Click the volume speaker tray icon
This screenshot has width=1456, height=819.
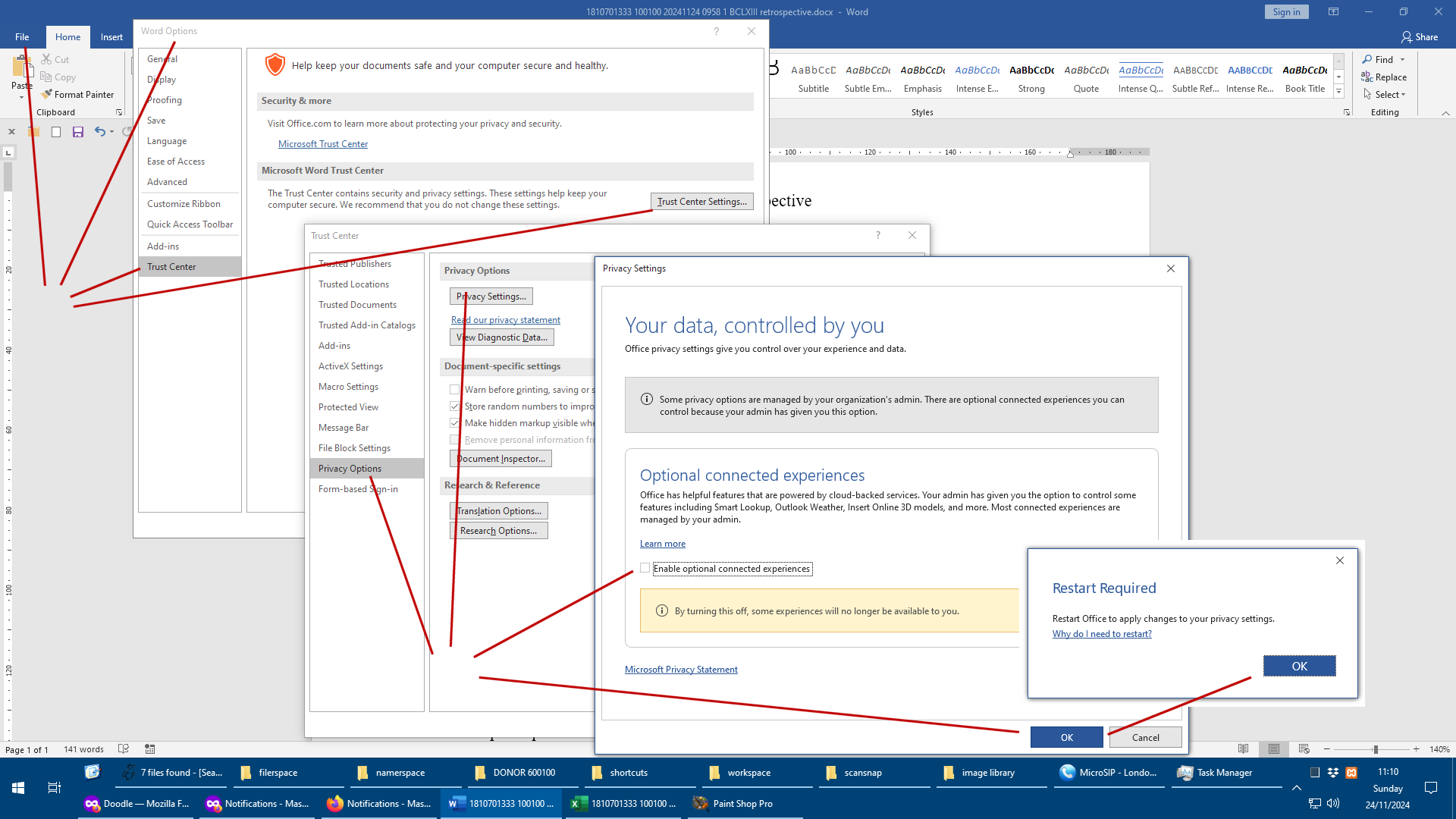1333,803
